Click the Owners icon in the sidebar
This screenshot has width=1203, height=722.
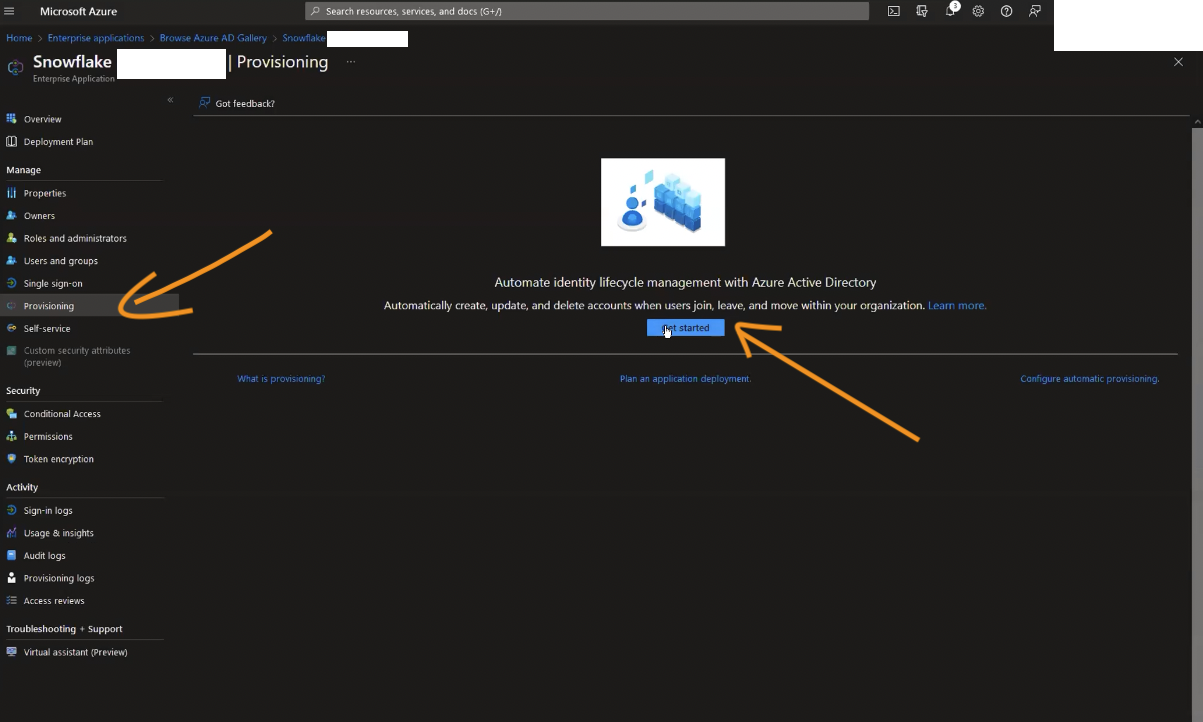(x=12, y=216)
